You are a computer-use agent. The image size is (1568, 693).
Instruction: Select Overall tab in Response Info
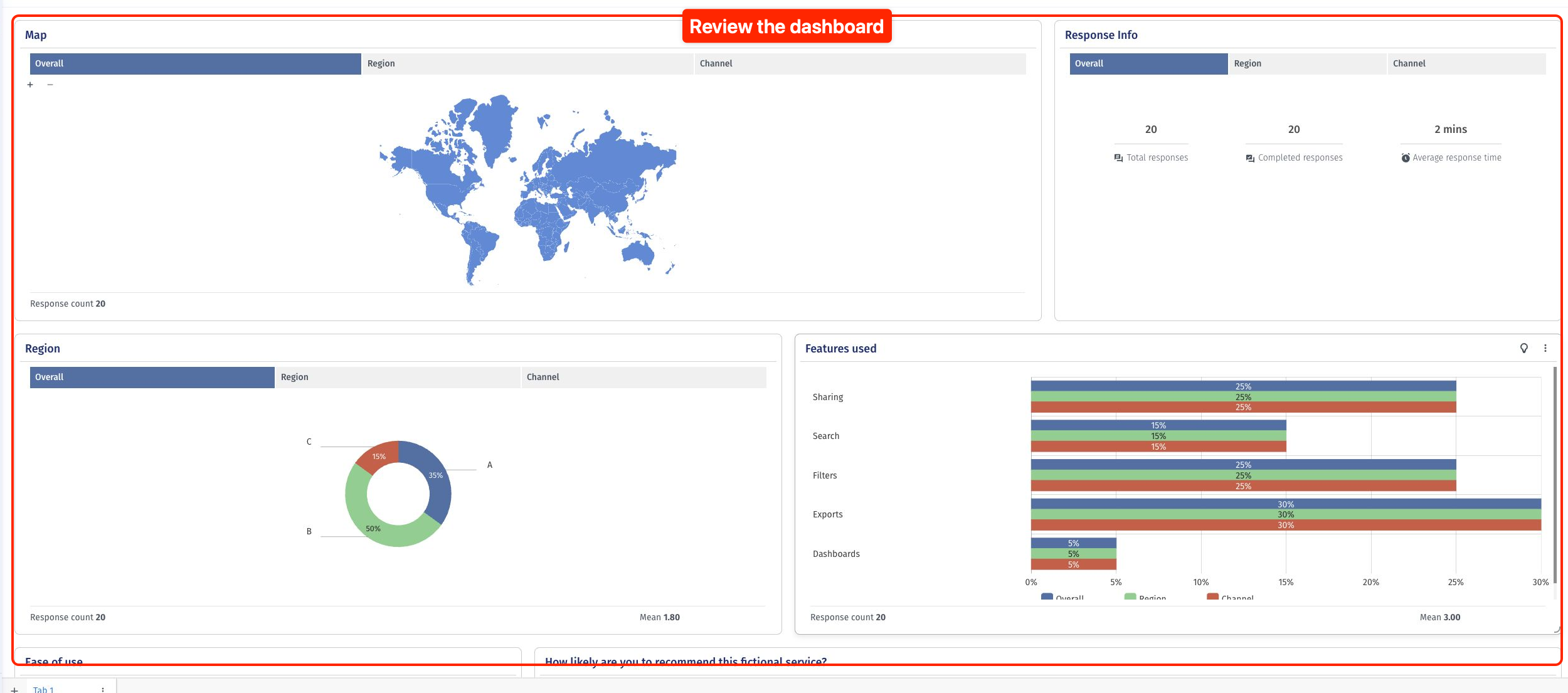(1148, 63)
